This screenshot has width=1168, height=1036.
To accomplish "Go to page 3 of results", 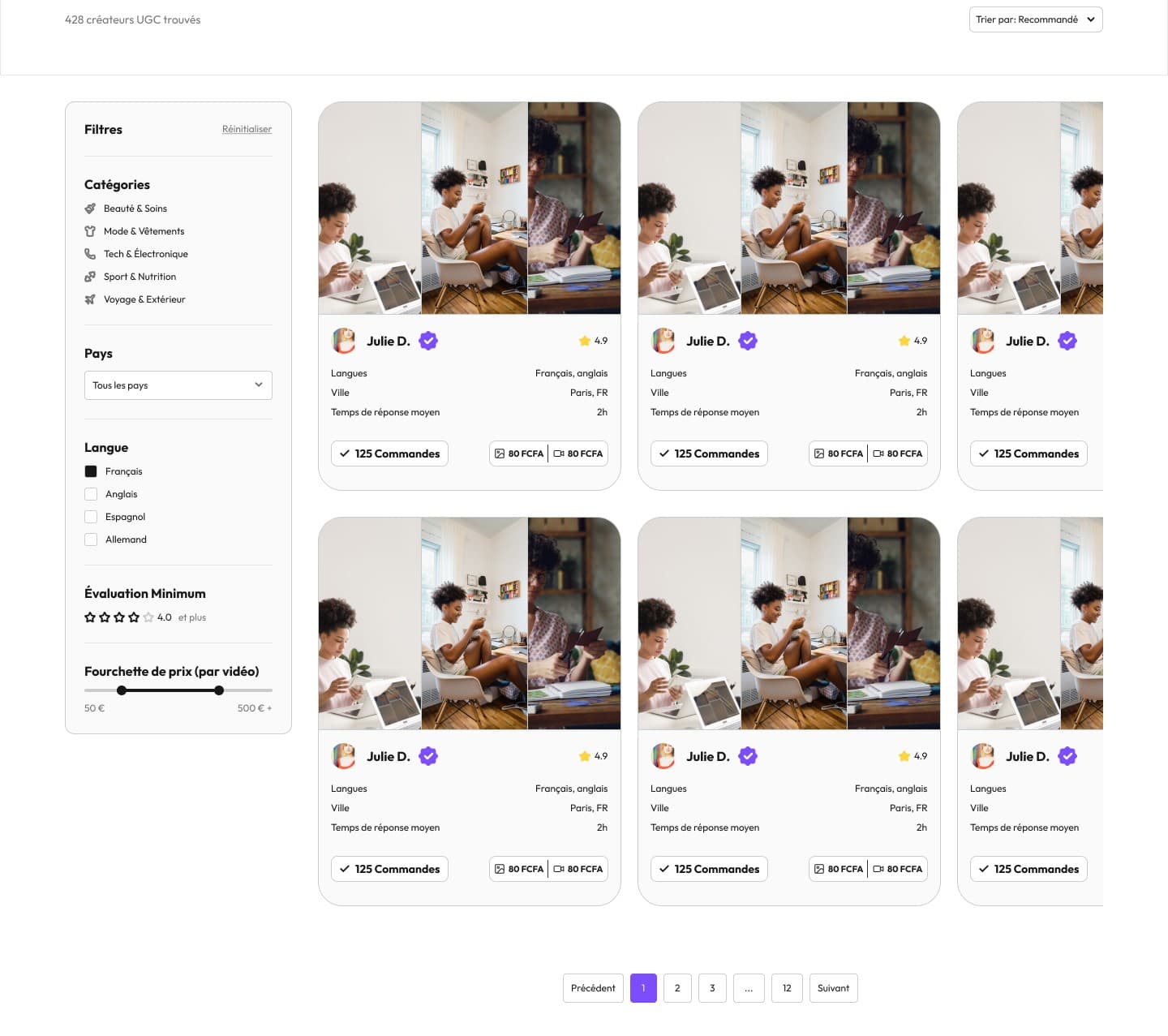I will pos(712,988).
